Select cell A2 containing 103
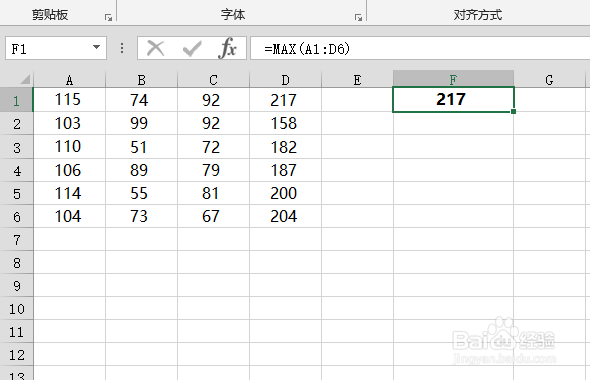Screen dimensions: 590x380 coord(70,123)
